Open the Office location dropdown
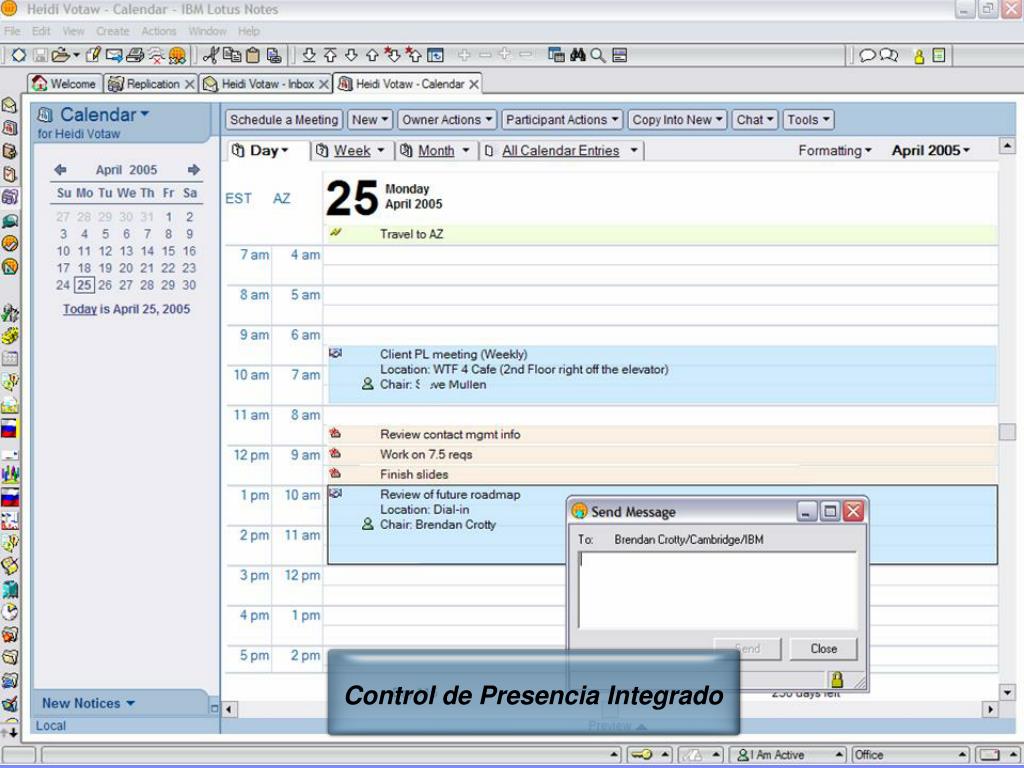Image resolution: width=1024 pixels, height=768 pixels. 910,755
